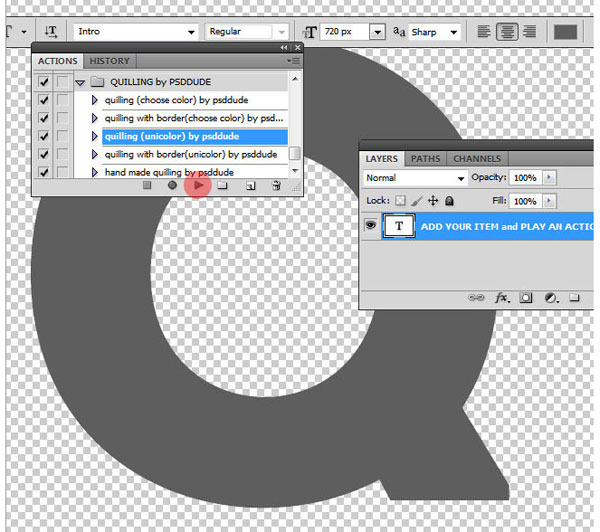This screenshot has height=532, width=600.
Task: Create new adjustment layer
Action: point(551,298)
